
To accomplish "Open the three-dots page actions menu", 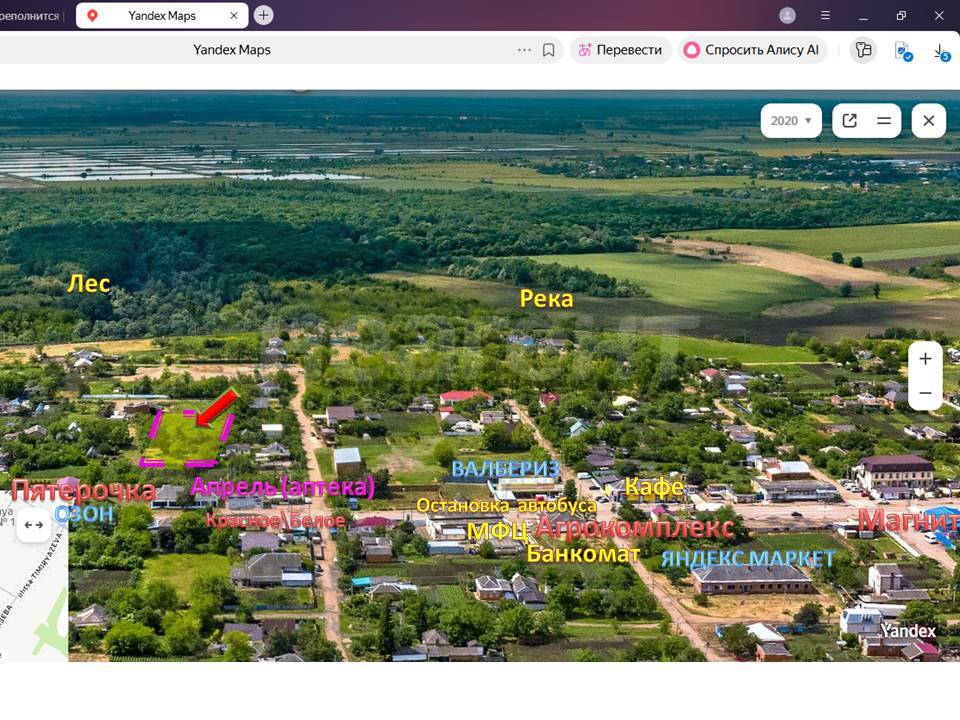I will (x=524, y=50).
